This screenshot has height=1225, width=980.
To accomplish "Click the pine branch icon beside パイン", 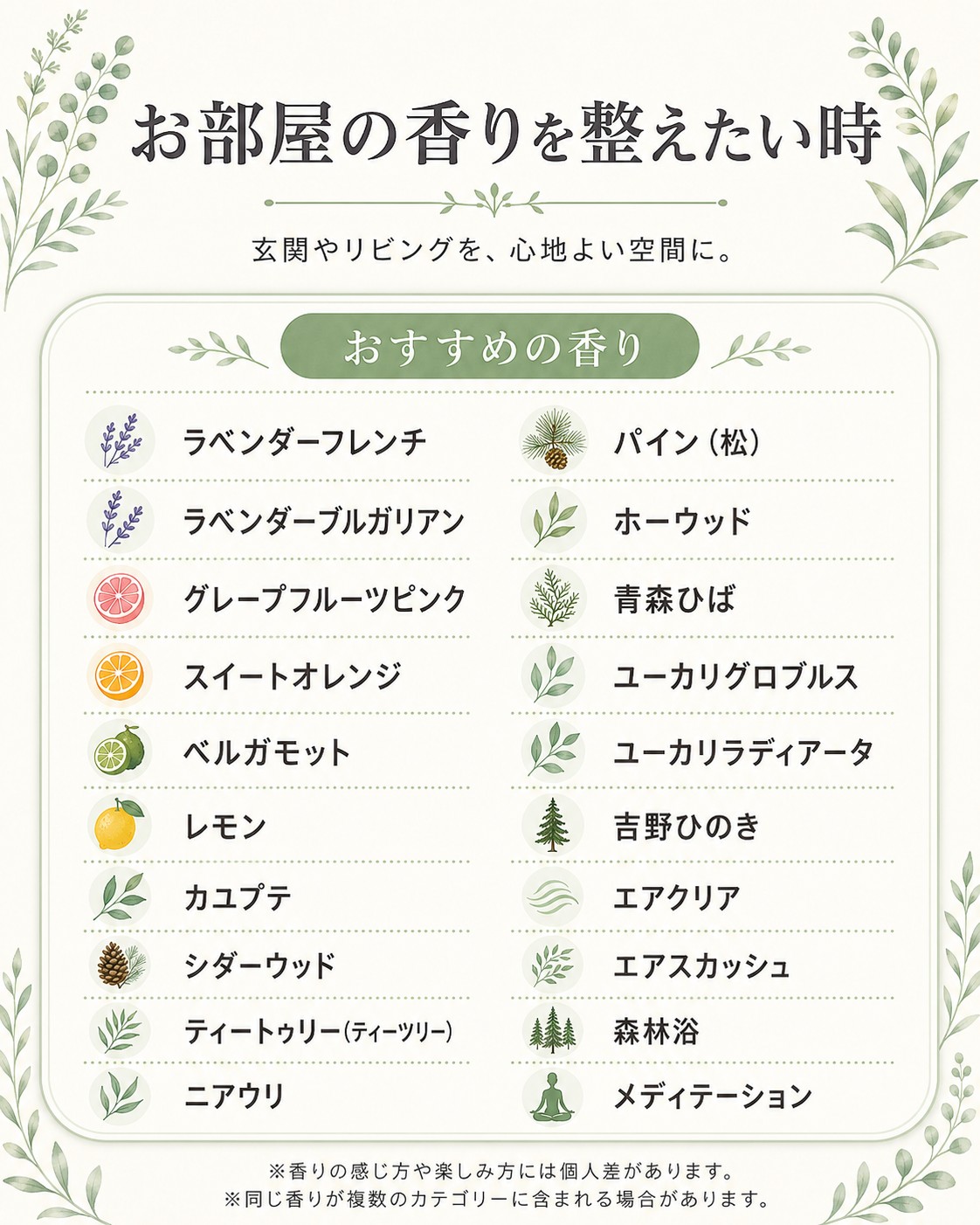I will (x=553, y=440).
